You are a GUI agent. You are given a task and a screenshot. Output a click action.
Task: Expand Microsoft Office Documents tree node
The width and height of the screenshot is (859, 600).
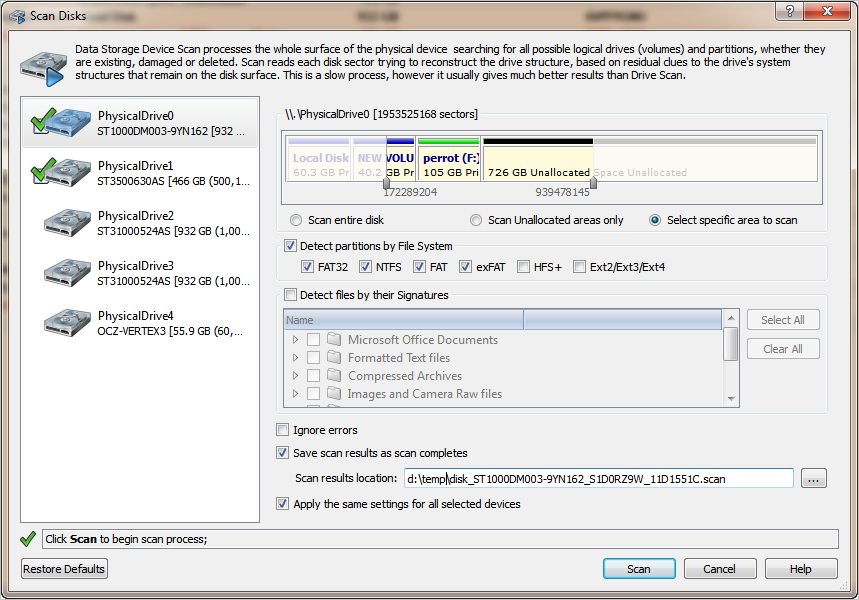[295, 340]
